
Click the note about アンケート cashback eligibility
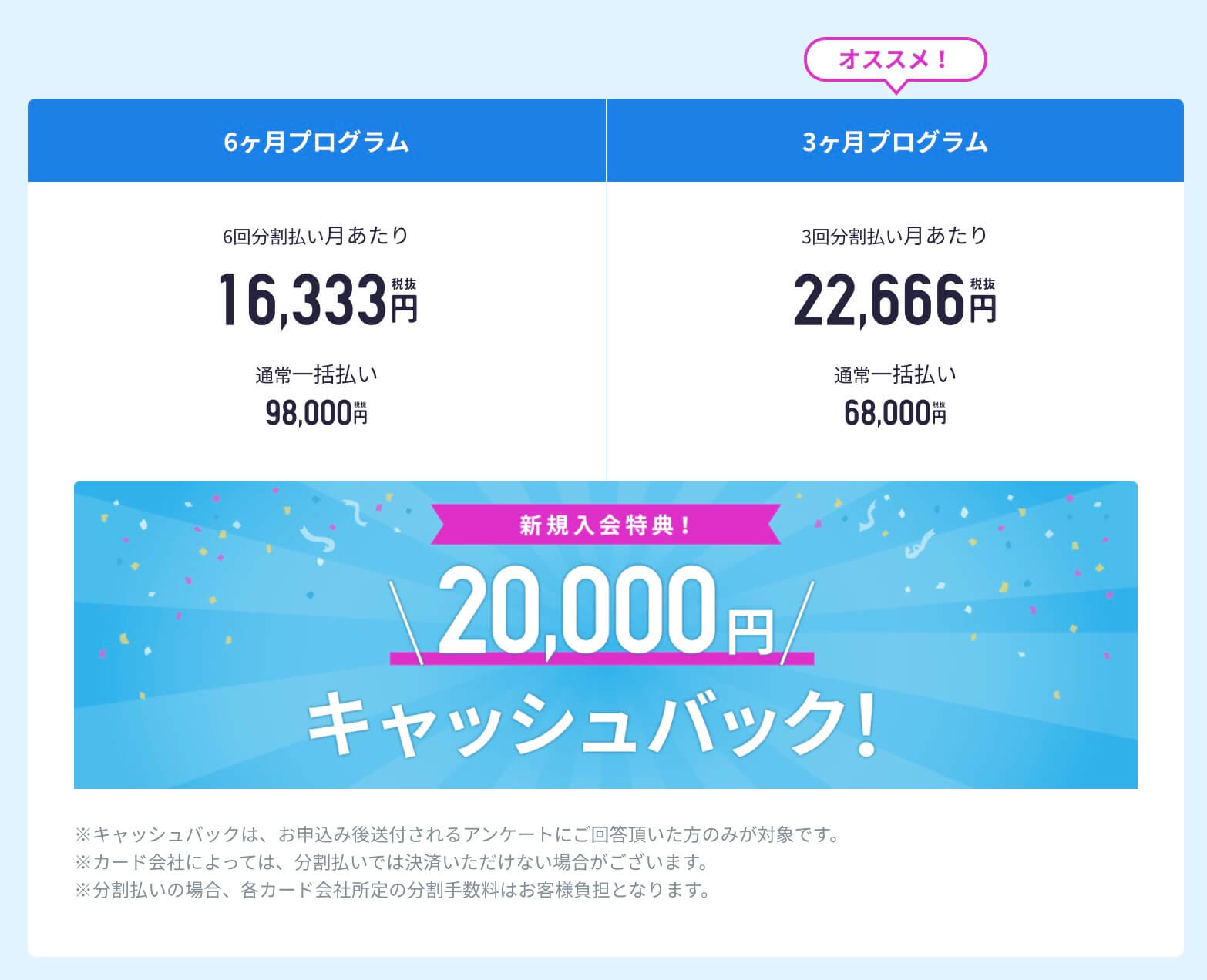[x=457, y=834]
